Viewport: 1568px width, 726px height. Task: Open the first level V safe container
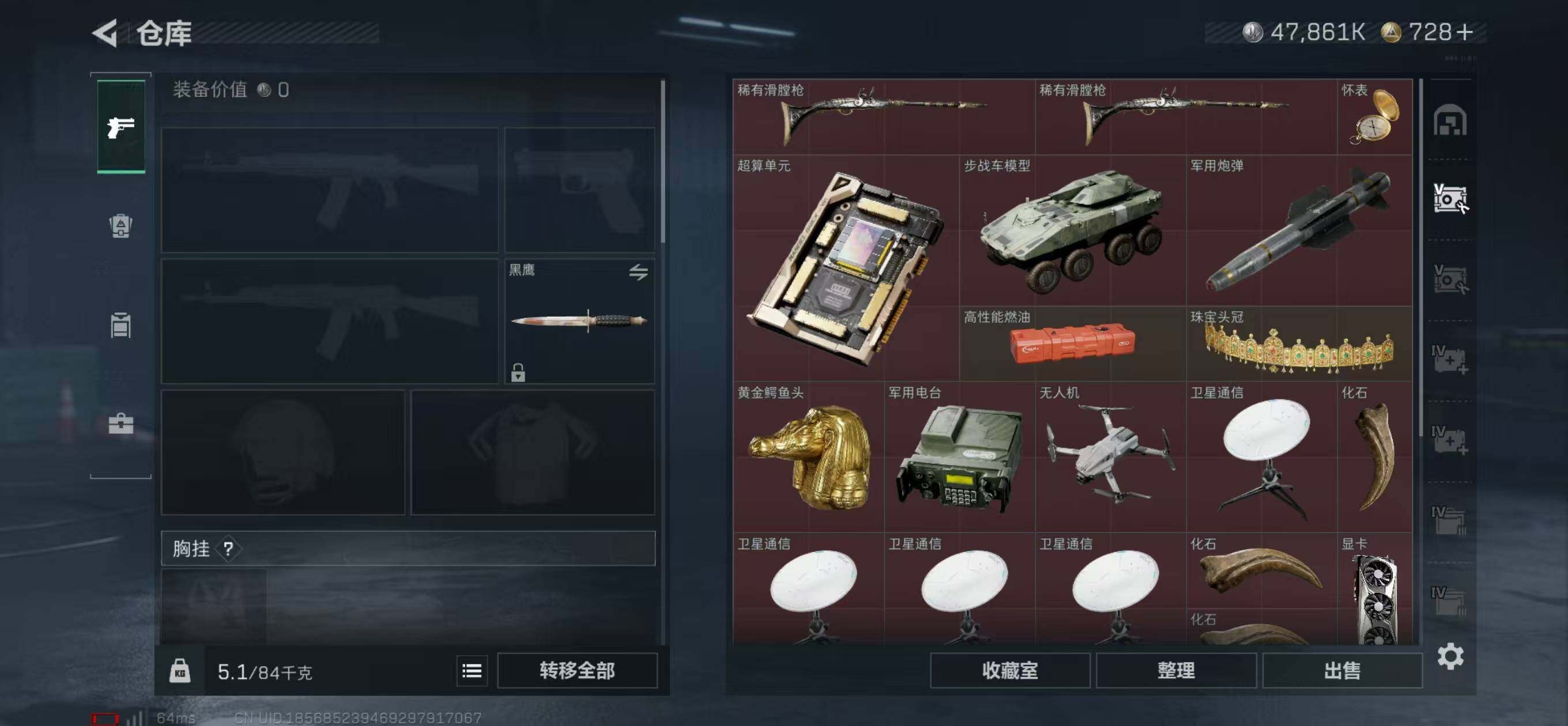[x=1450, y=198]
